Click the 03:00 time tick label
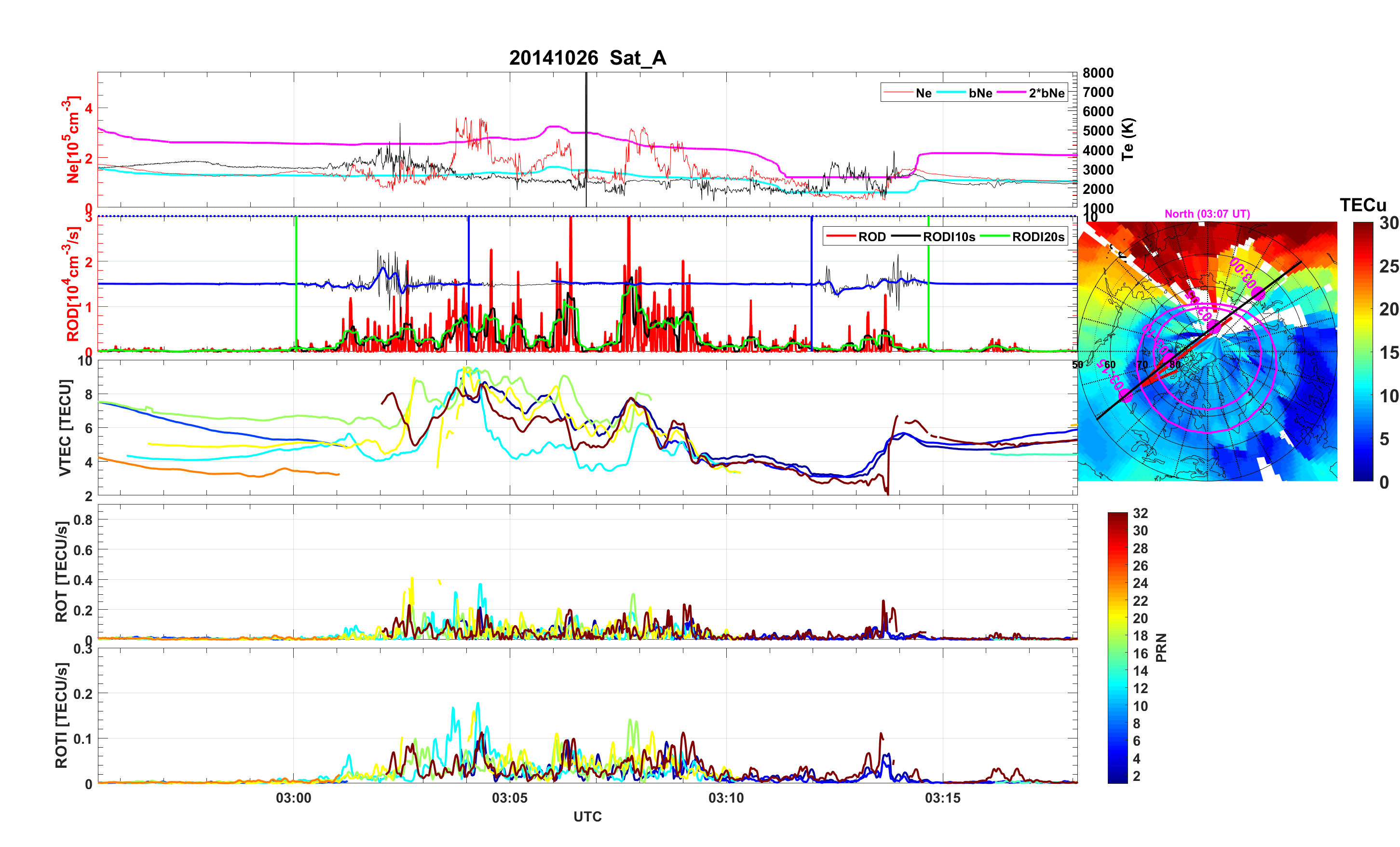Viewport: 1400px width, 847px height. [293, 798]
